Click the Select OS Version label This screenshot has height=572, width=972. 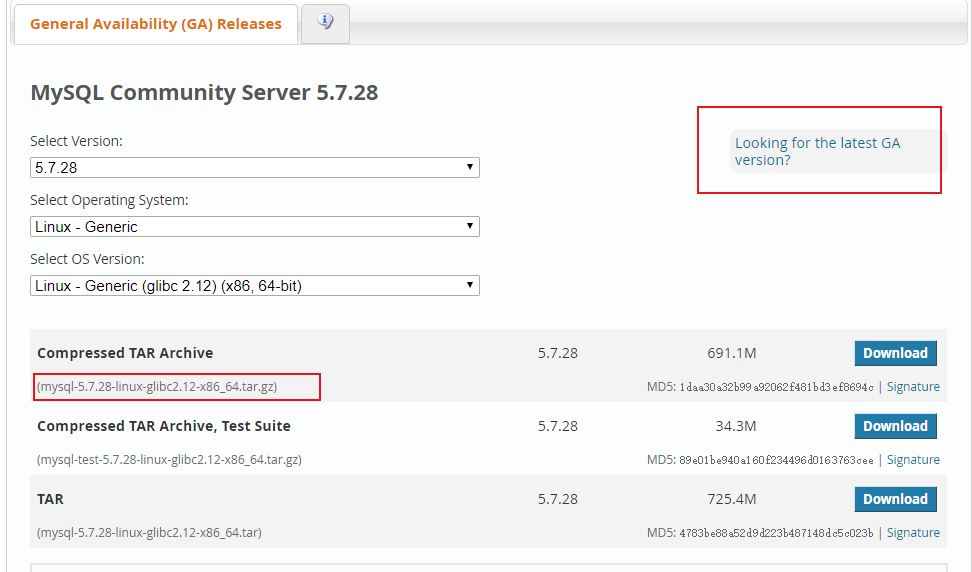[x=87, y=259]
